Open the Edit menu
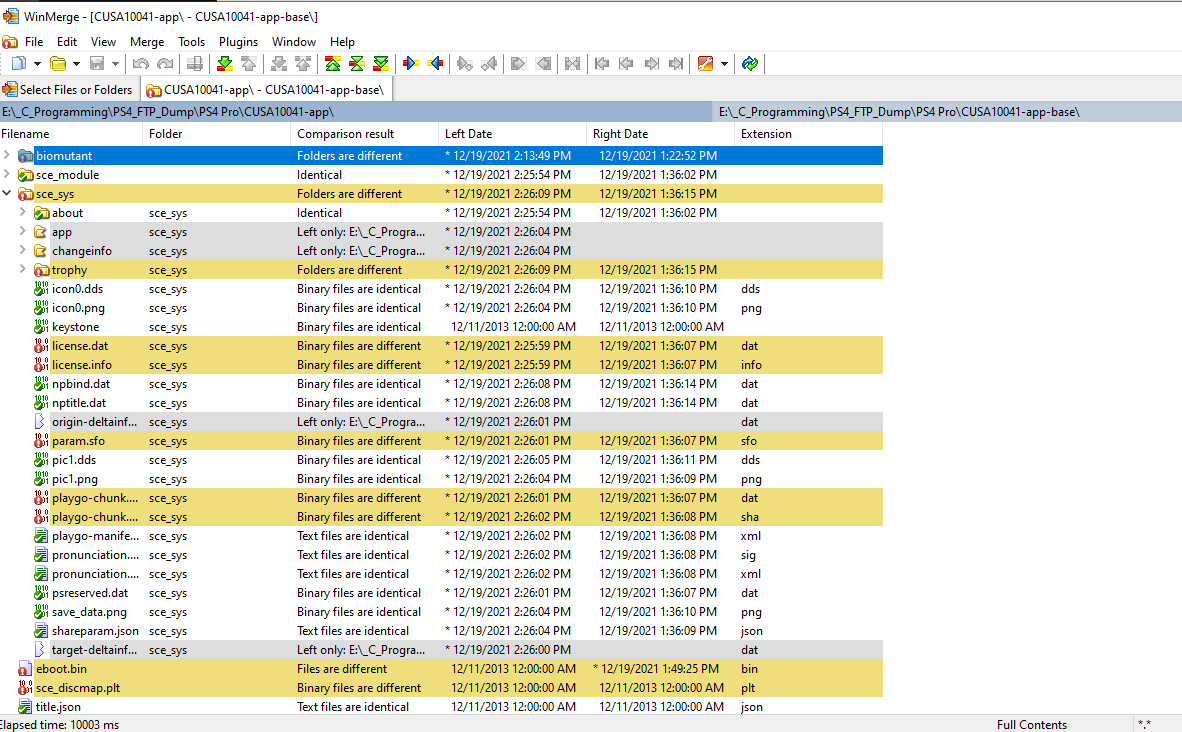Screen dimensions: 1182x732 [67, 42]
